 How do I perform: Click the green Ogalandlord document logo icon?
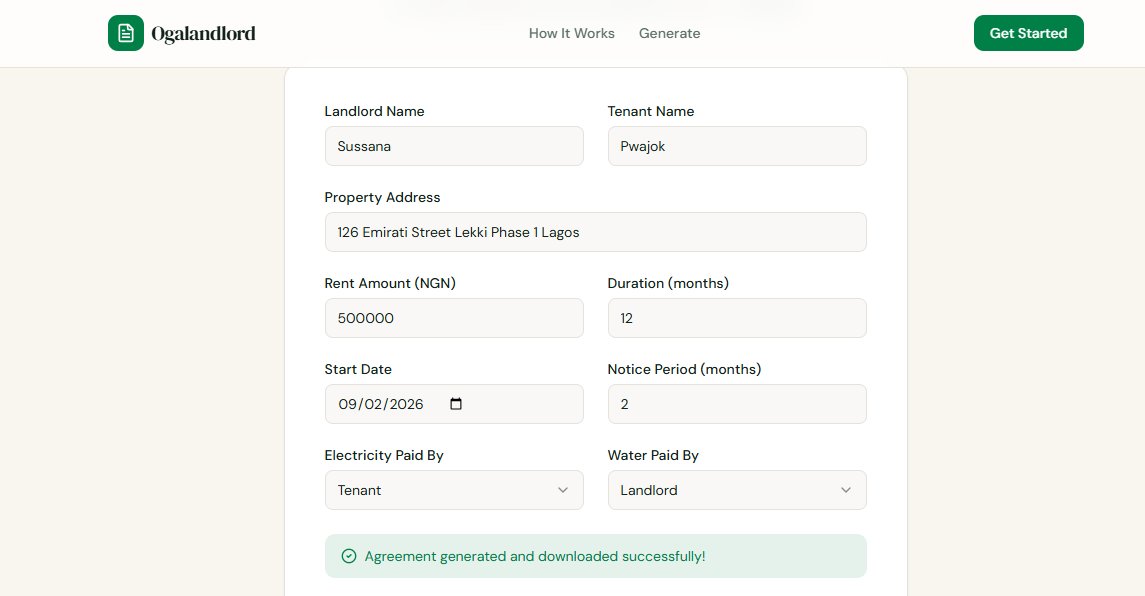(x=126, y=33)
